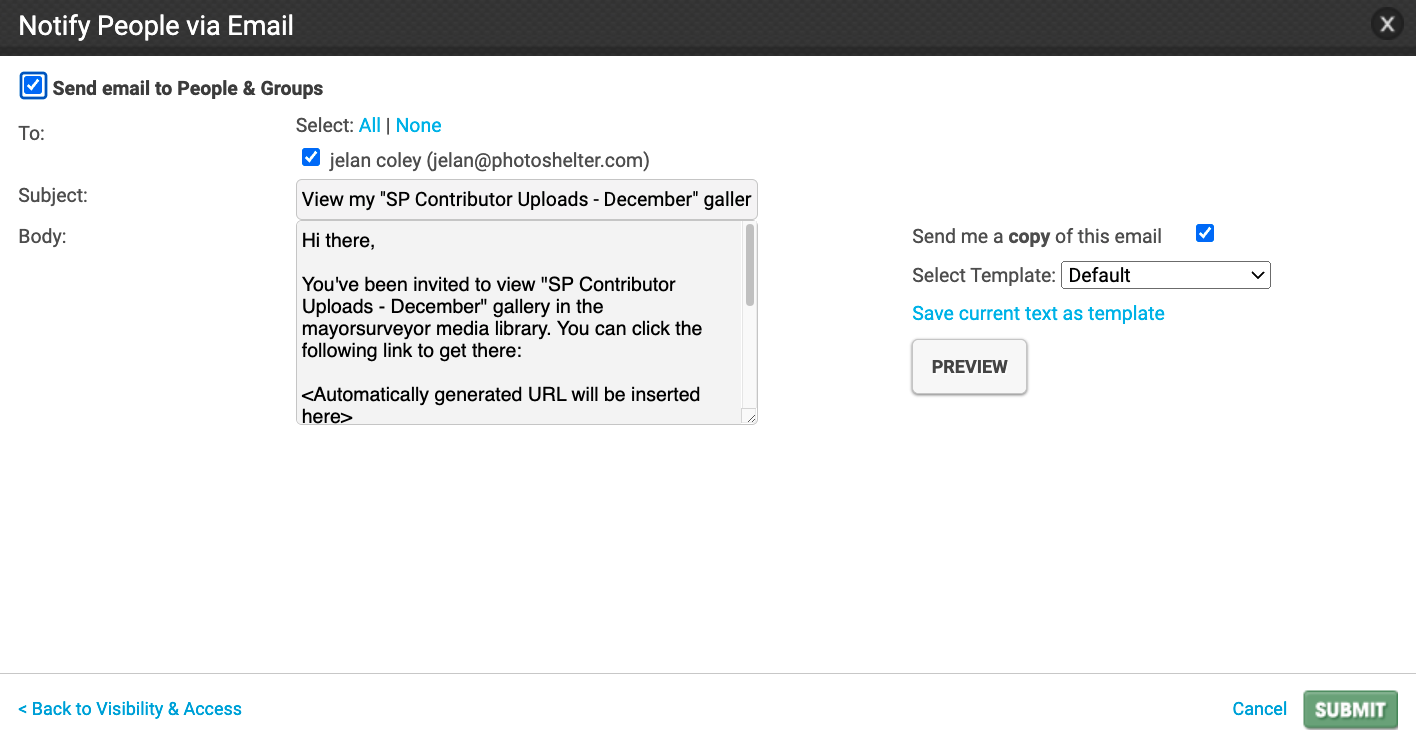The height and width of the screenshot is (742, 1416).
Task: Open the email PREVIEW
Action: pos(969,366)
